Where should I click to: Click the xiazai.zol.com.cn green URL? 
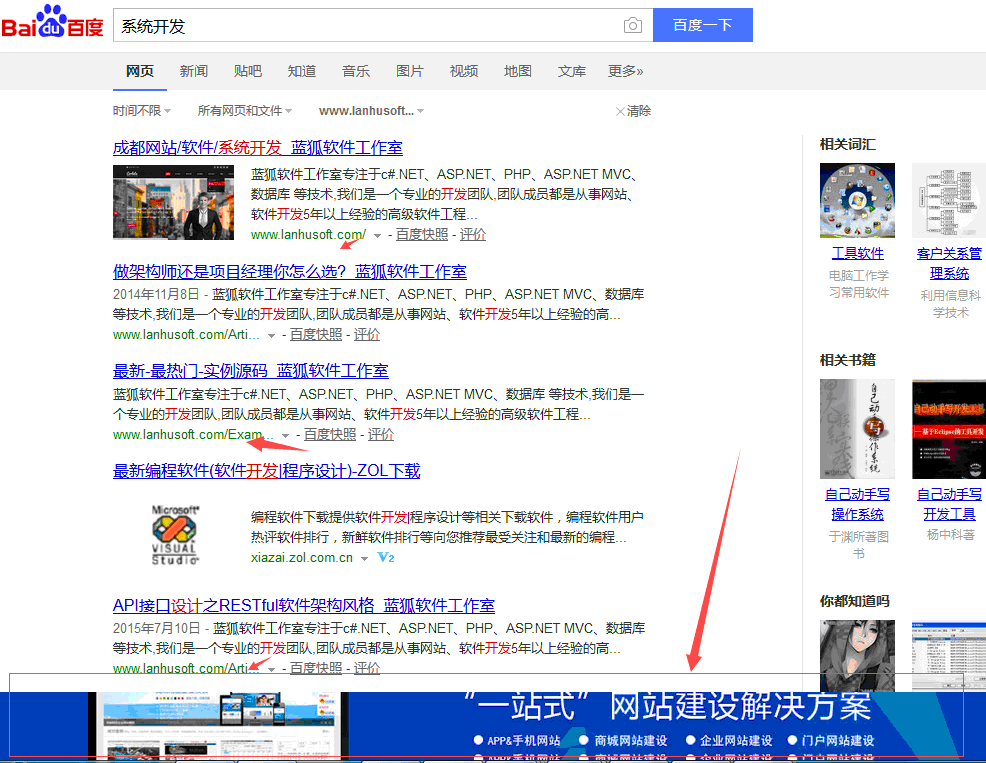tap(302, 557)
